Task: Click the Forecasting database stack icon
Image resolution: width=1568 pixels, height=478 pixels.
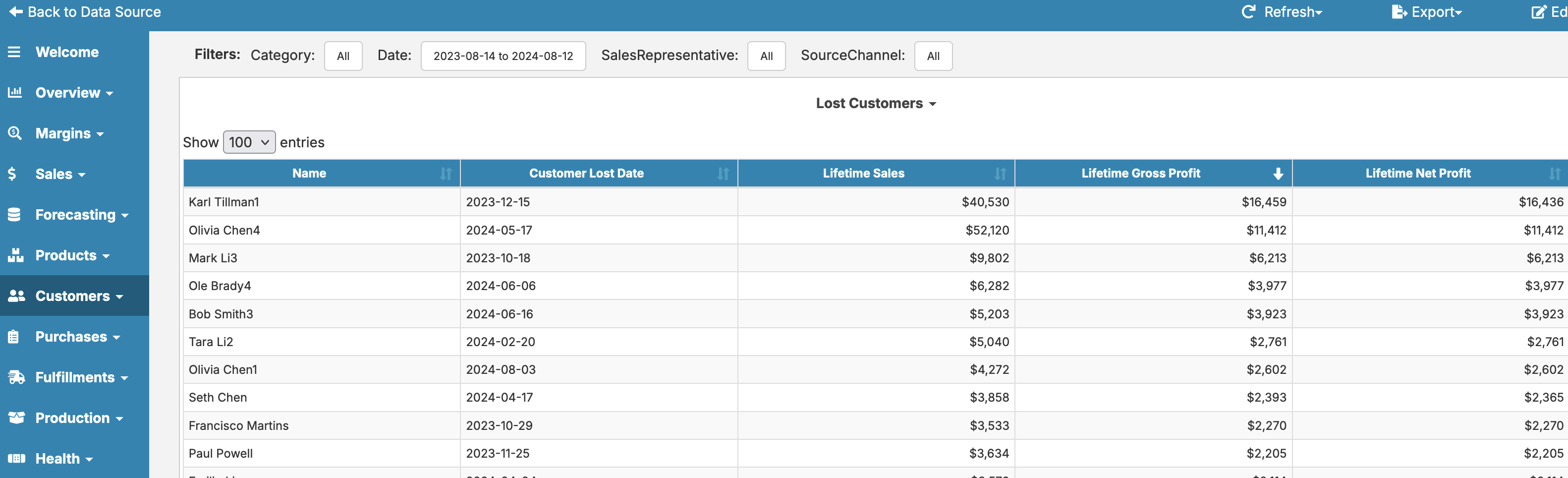Action: (14, 214)
